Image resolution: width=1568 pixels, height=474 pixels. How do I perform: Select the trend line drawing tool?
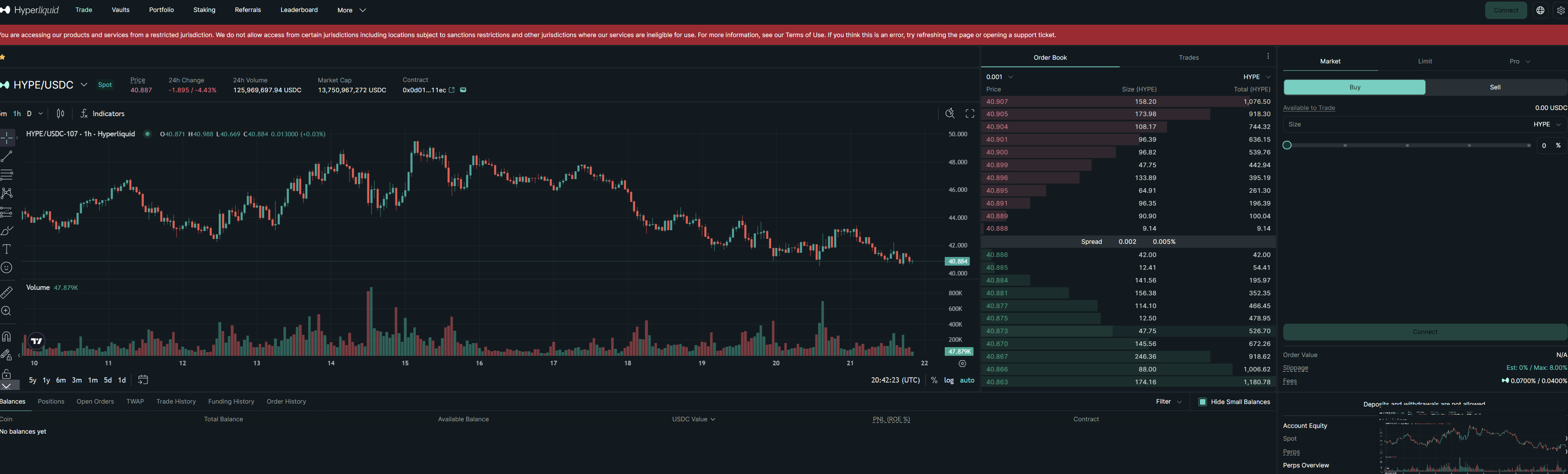tap(7, 156)
